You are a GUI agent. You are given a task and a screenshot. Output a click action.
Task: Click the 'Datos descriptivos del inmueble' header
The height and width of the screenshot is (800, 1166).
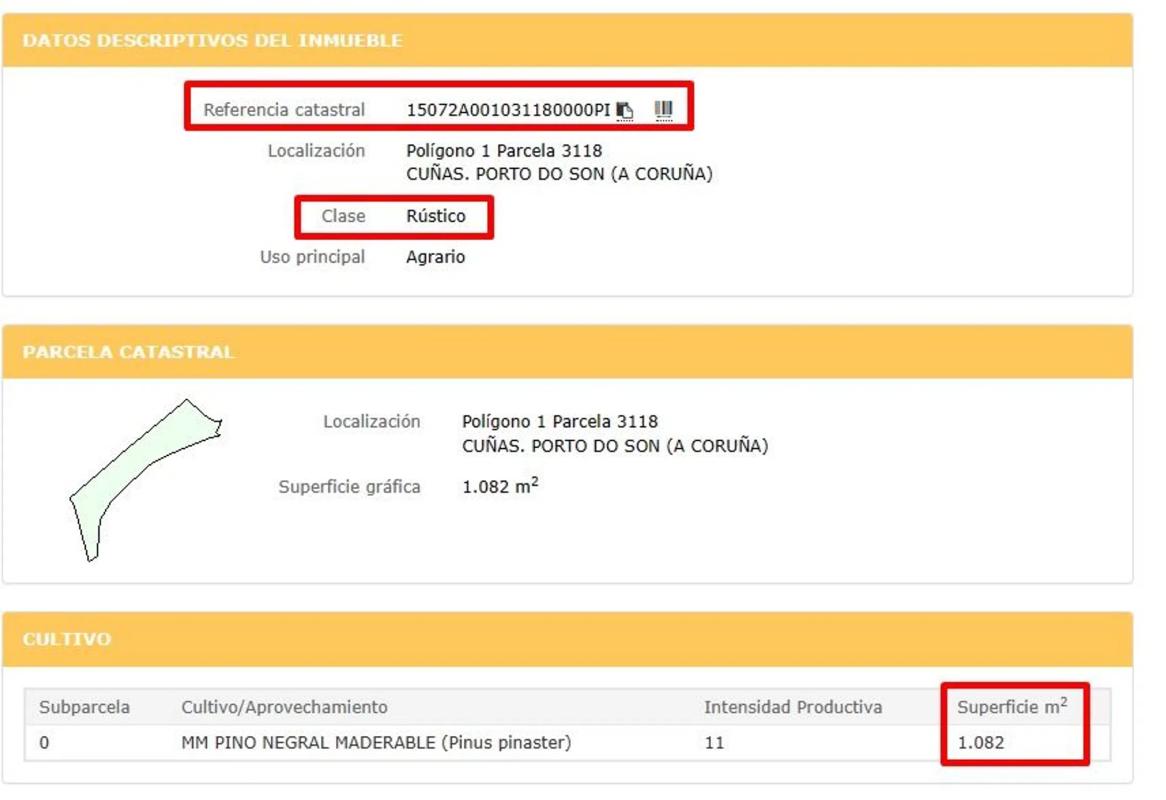pyautogui.click(x=212, y=41)
